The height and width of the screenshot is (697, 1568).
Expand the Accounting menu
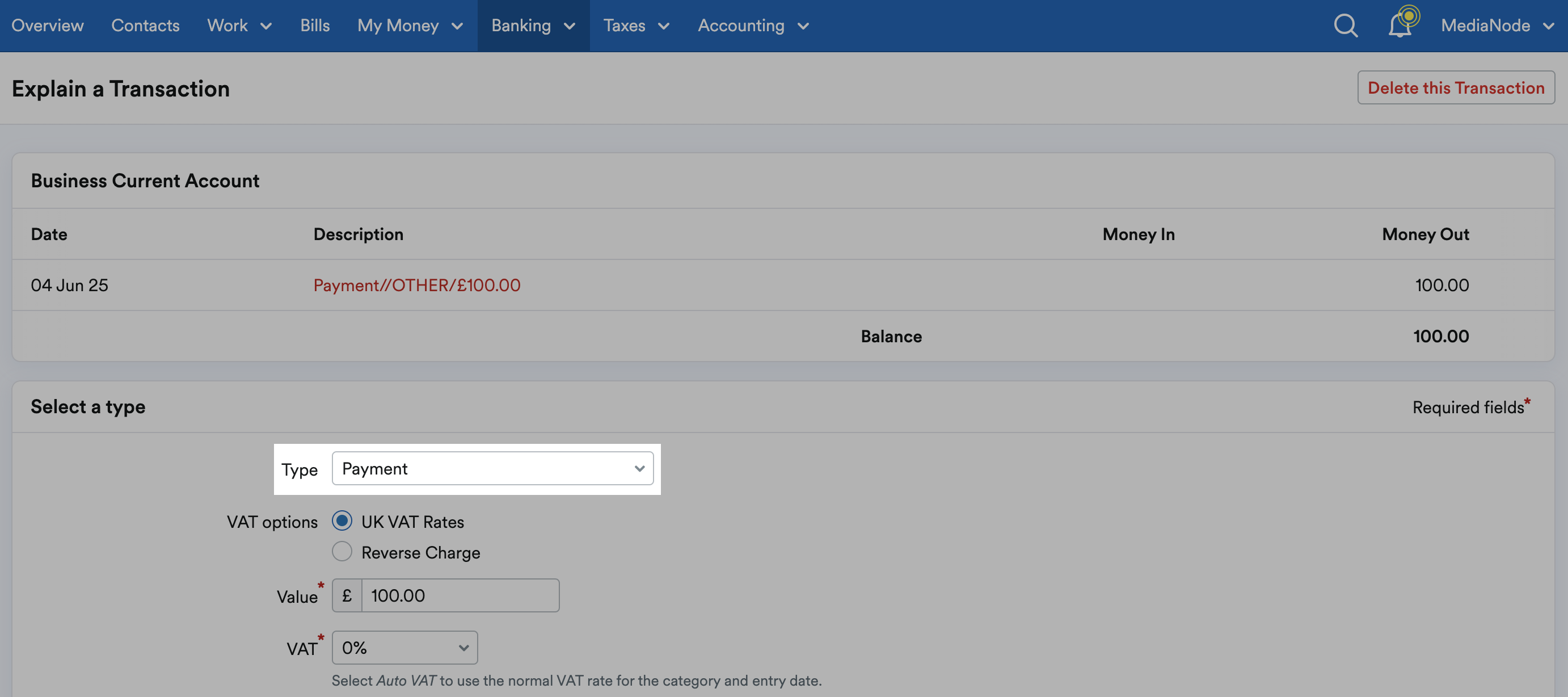pyautogui.click(x=753, y=26)
